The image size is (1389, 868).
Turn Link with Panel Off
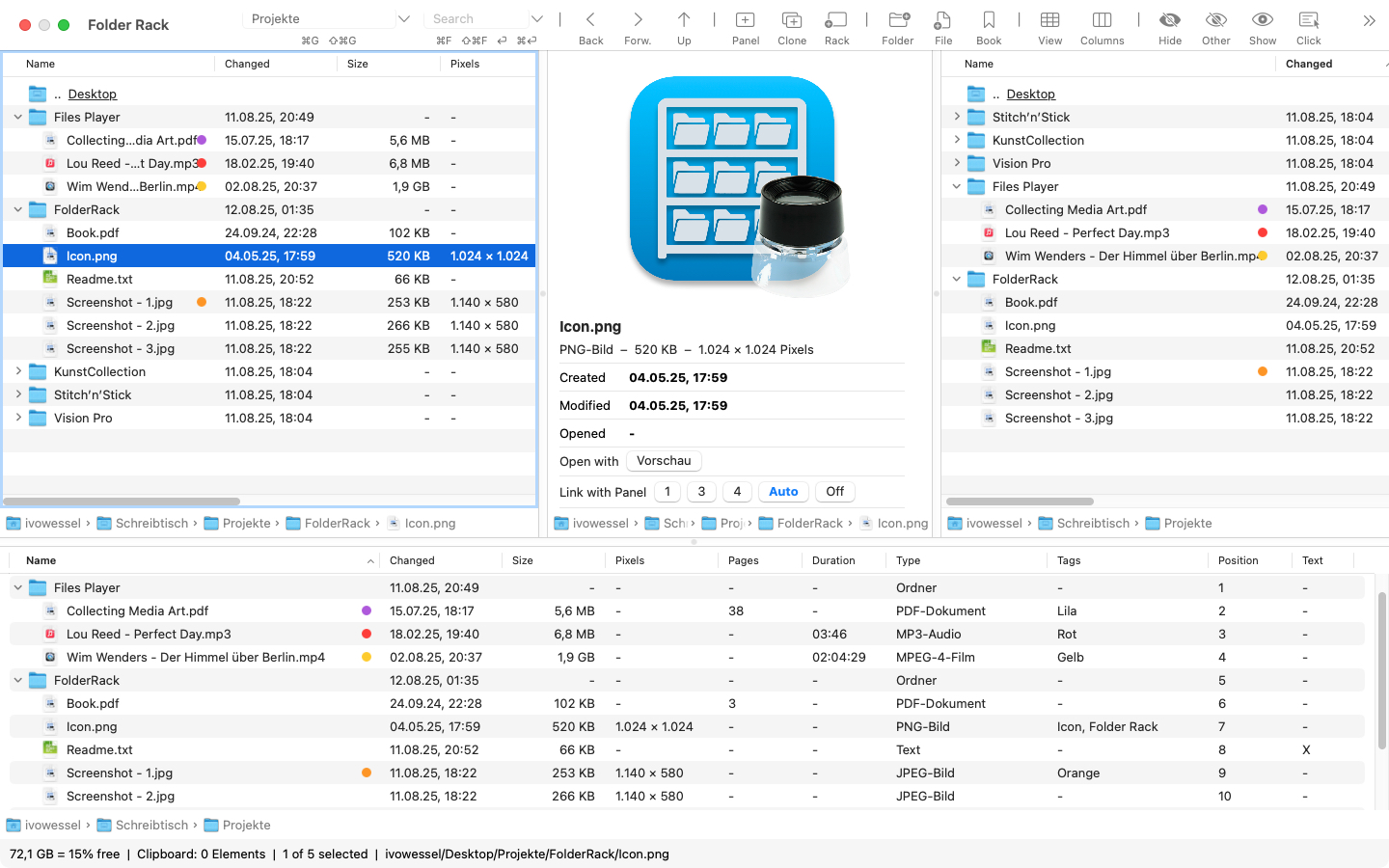click(834, 492)
